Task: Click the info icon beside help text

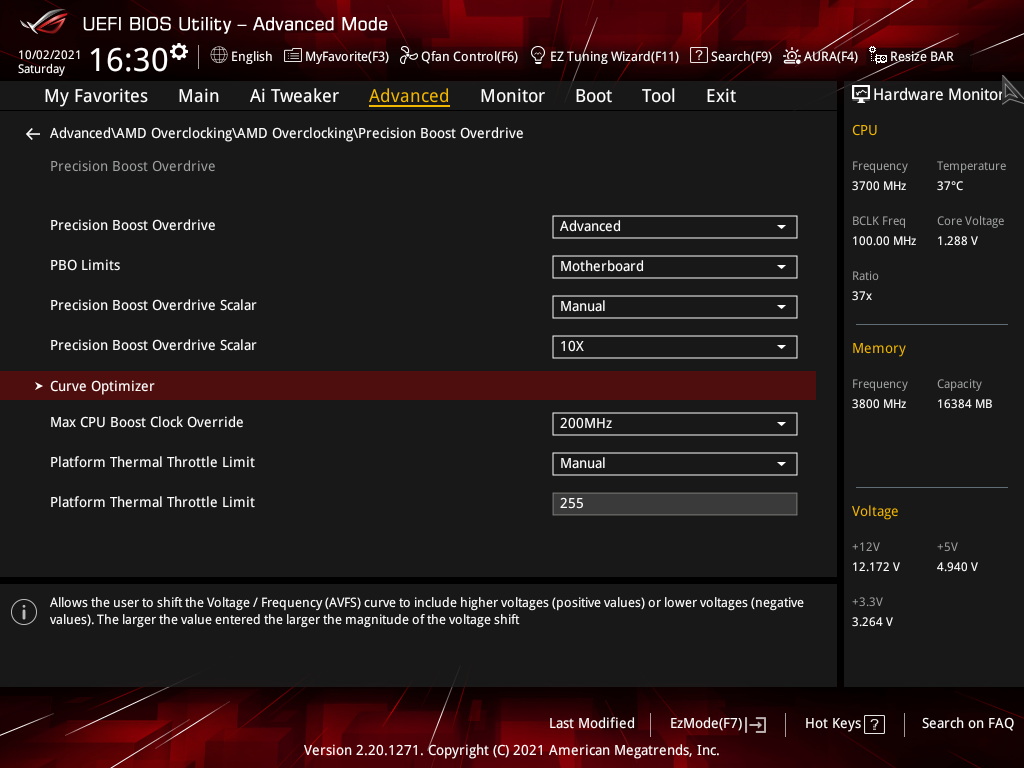Action: click(x=24, y=612)
